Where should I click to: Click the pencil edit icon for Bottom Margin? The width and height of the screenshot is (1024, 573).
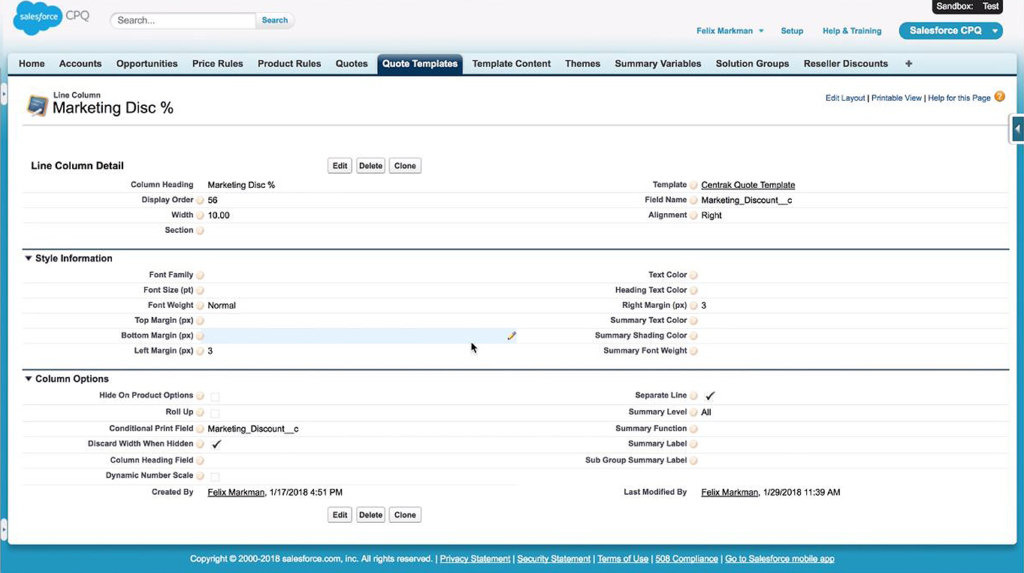[511, 336]
